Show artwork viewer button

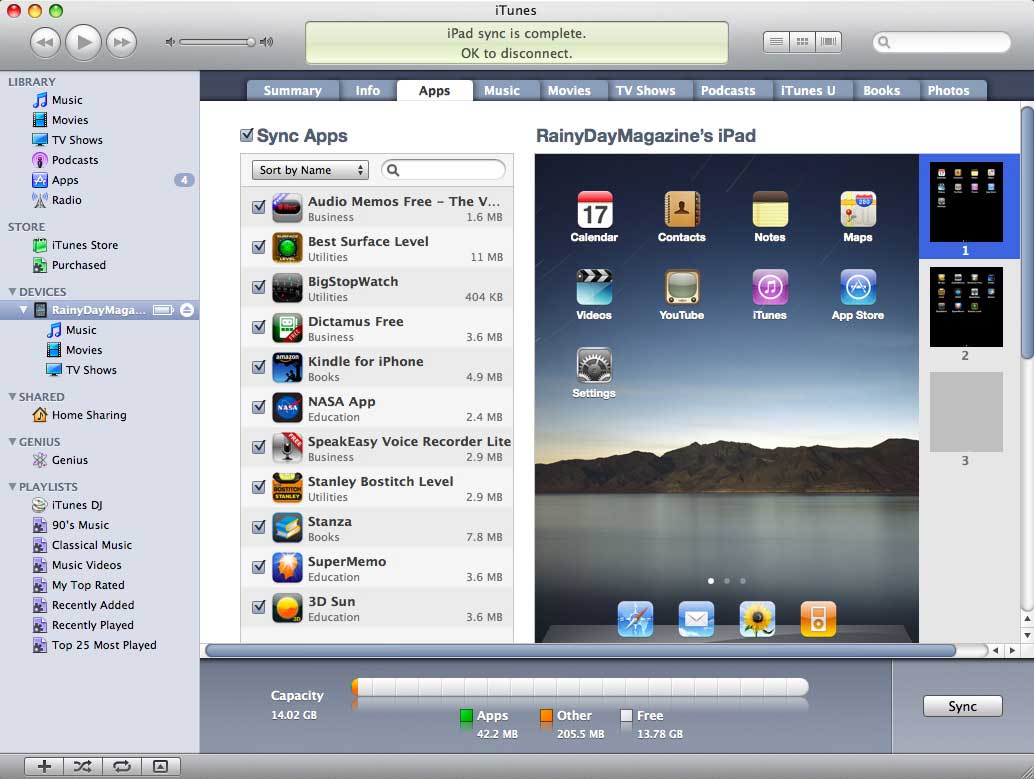(160, 766)
